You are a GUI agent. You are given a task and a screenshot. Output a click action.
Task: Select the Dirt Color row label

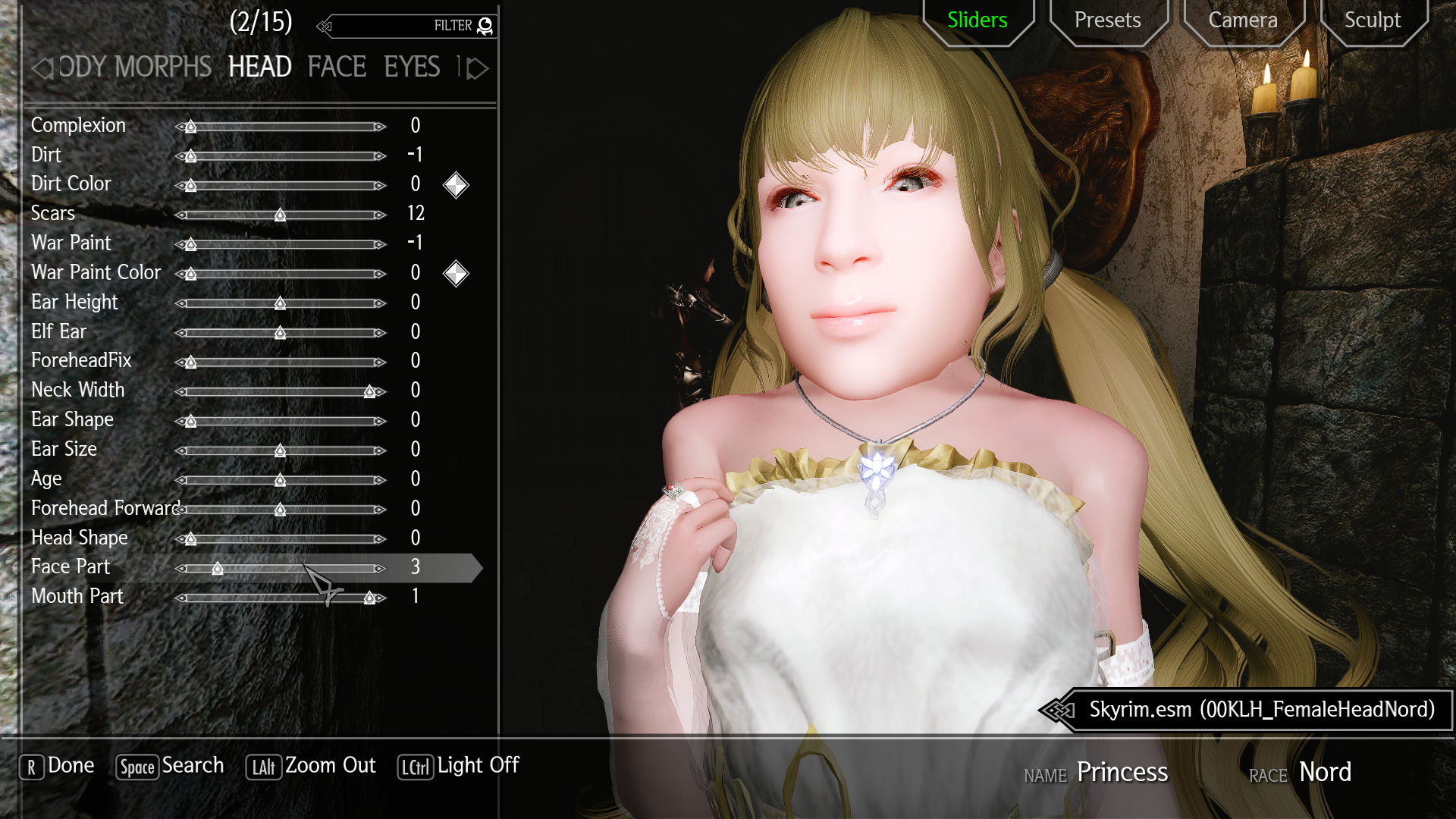71,184
